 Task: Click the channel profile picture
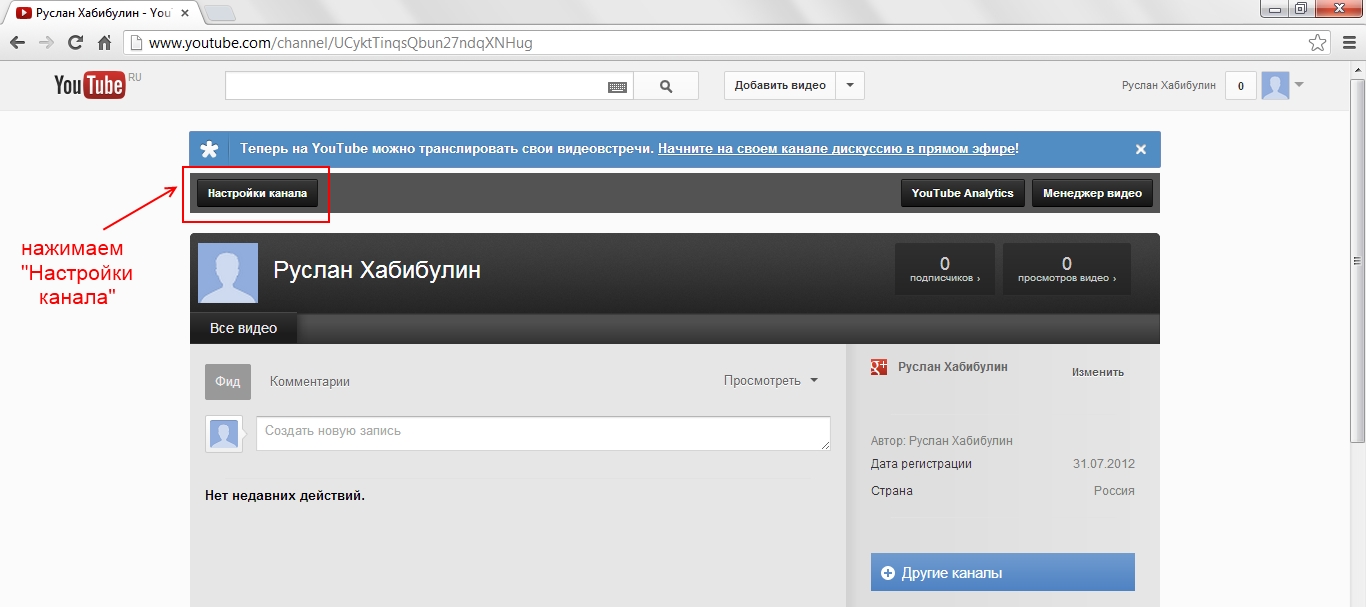pyautogui.click(x=228, y=273)
